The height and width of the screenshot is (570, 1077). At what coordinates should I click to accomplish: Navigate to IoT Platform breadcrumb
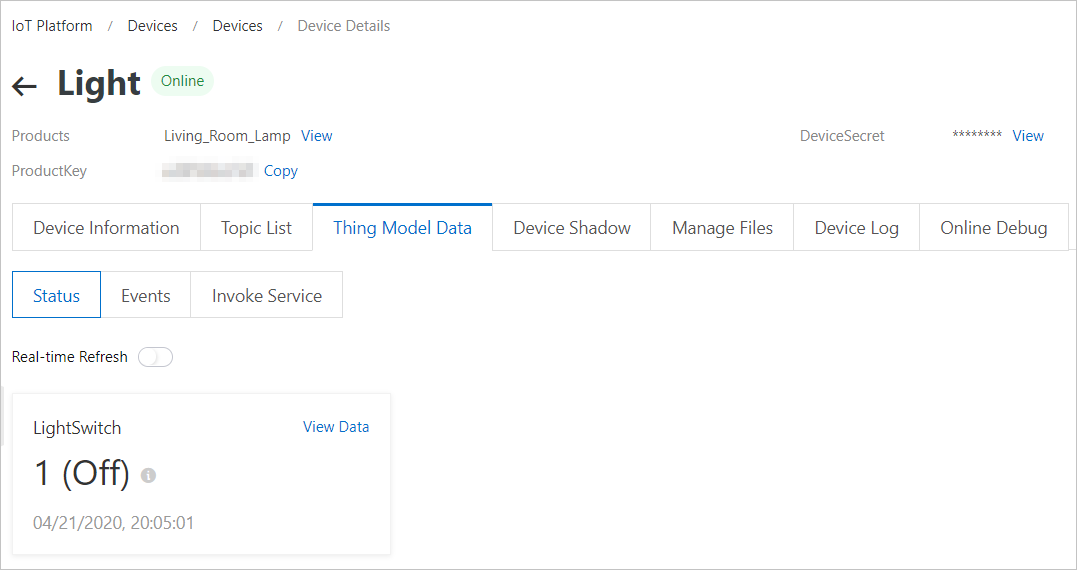(52, 26)
